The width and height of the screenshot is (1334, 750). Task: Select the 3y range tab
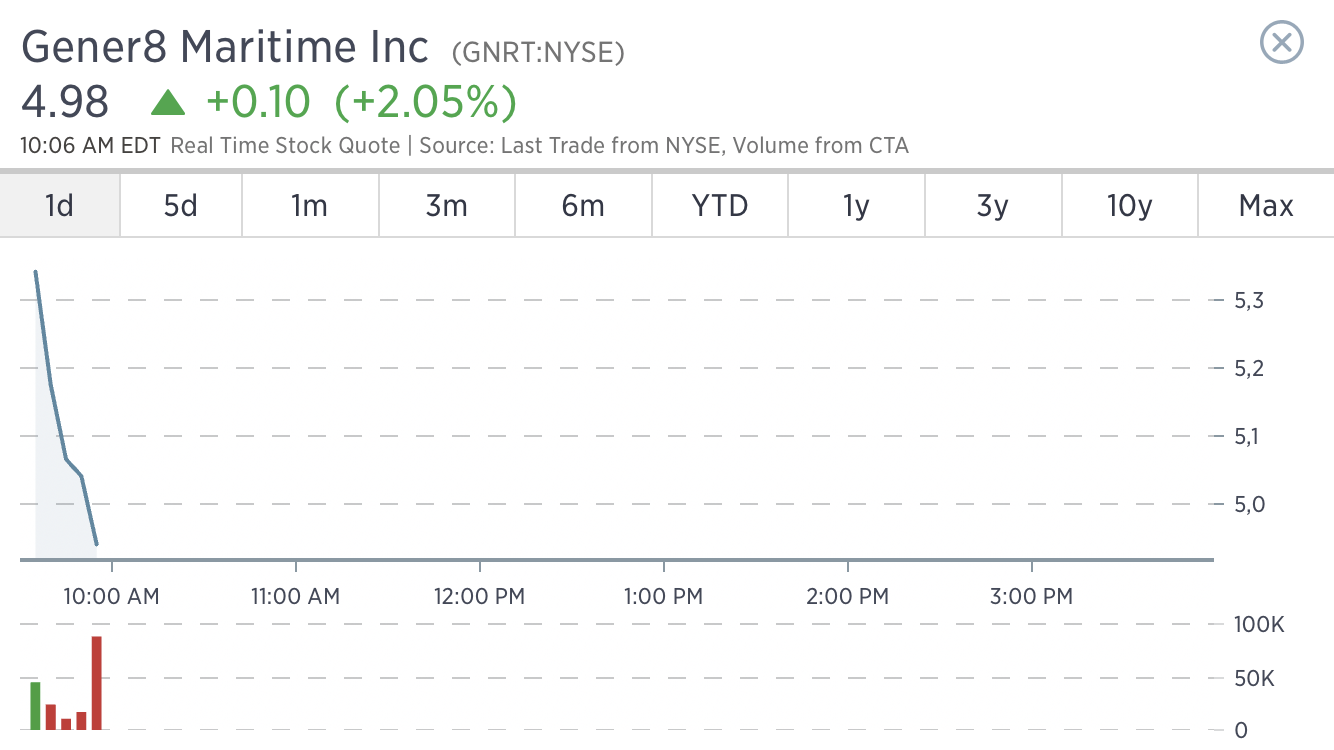click(x=993, y=206)
